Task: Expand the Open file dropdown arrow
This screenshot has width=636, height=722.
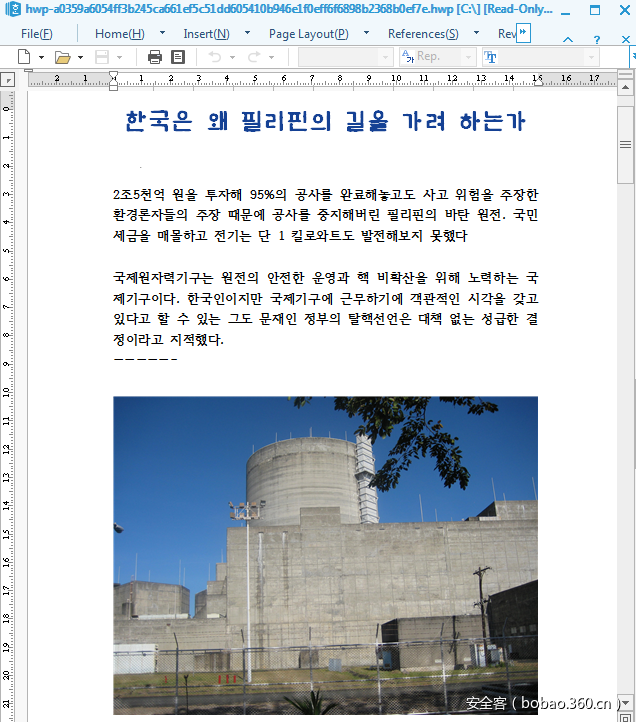Action: pos(81,58)
